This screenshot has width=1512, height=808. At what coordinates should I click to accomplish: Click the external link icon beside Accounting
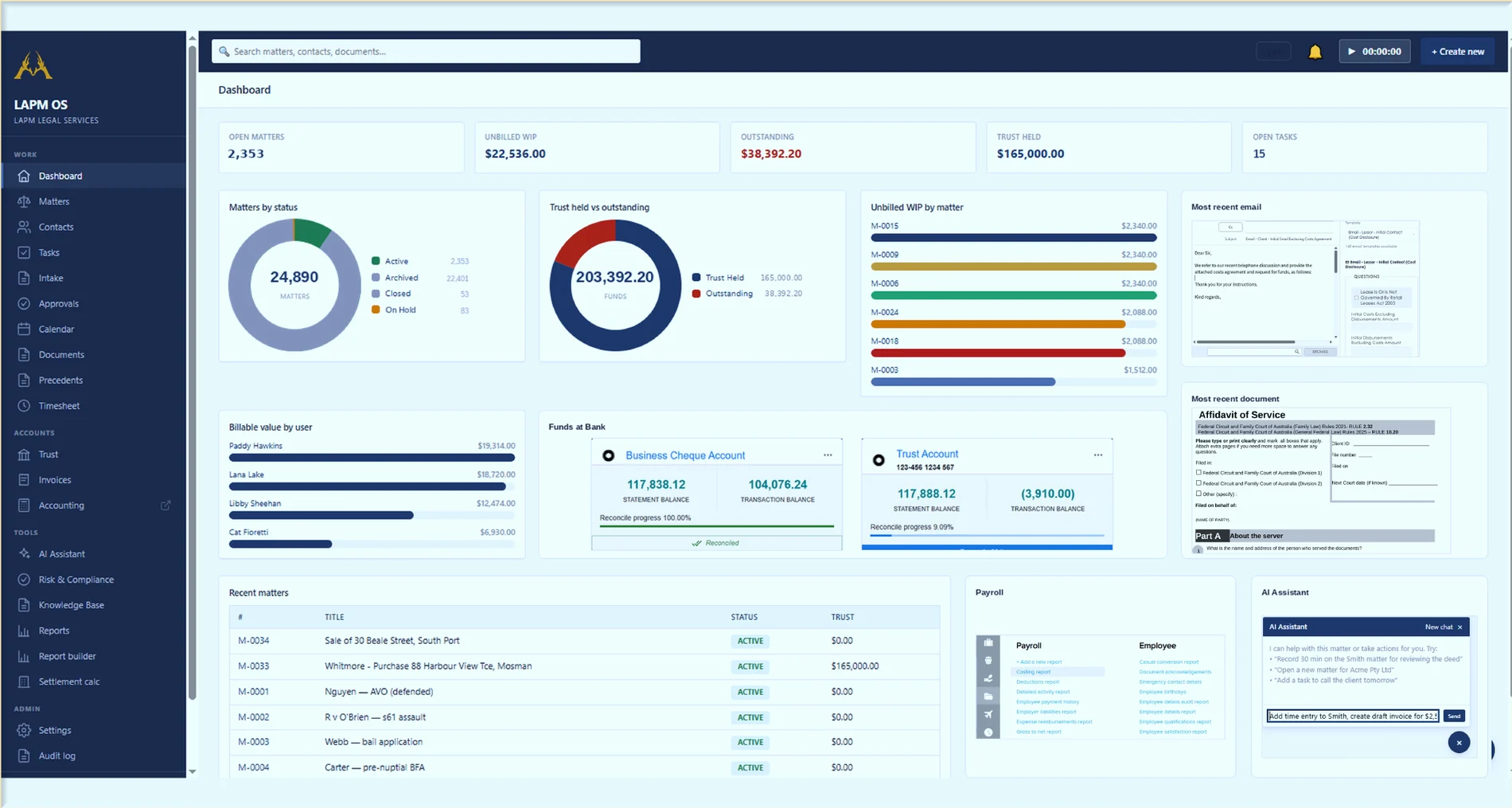(x=166, y=505)
